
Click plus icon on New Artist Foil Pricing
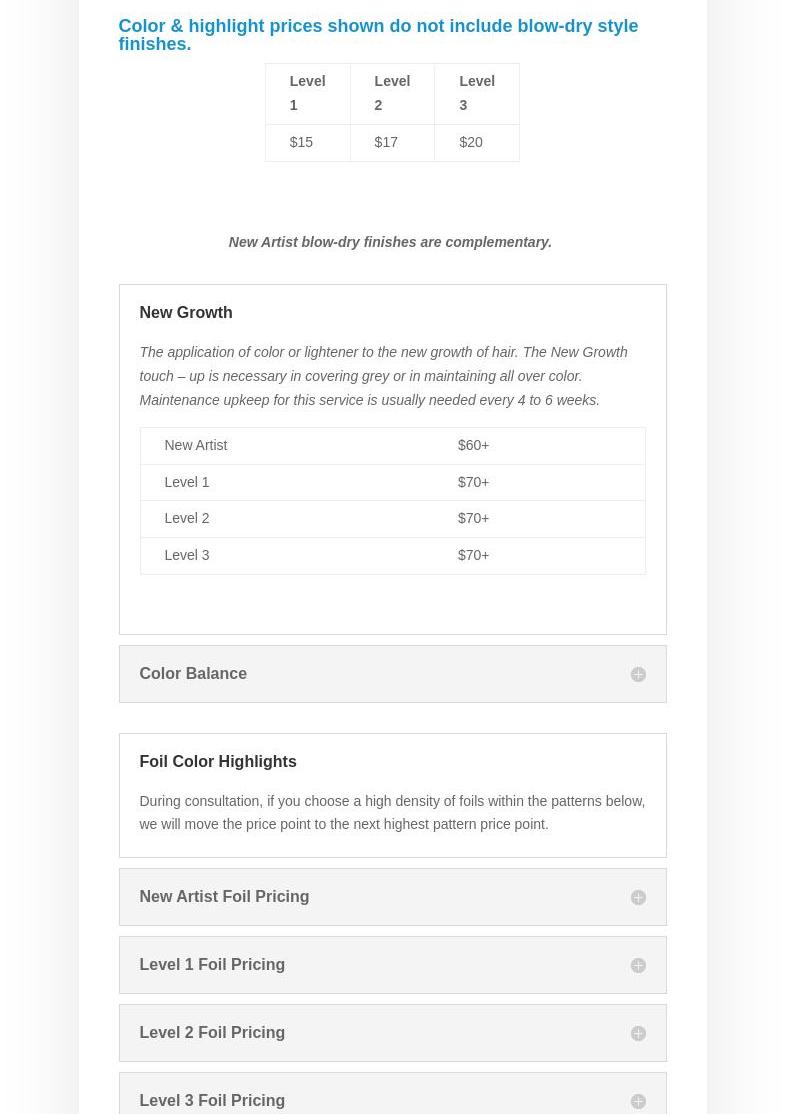tap(638, 898)
